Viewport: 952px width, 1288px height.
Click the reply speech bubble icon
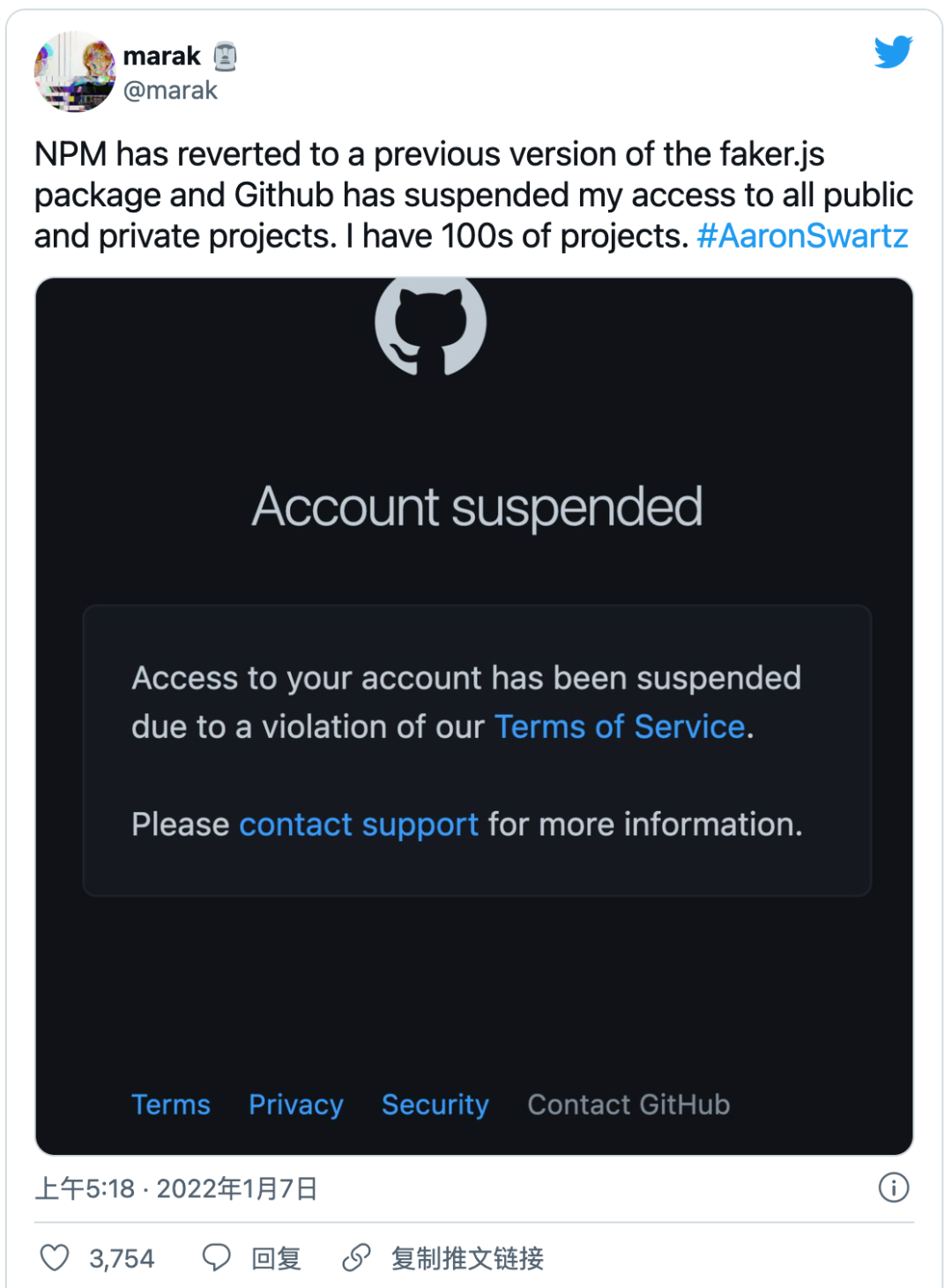216,1257
